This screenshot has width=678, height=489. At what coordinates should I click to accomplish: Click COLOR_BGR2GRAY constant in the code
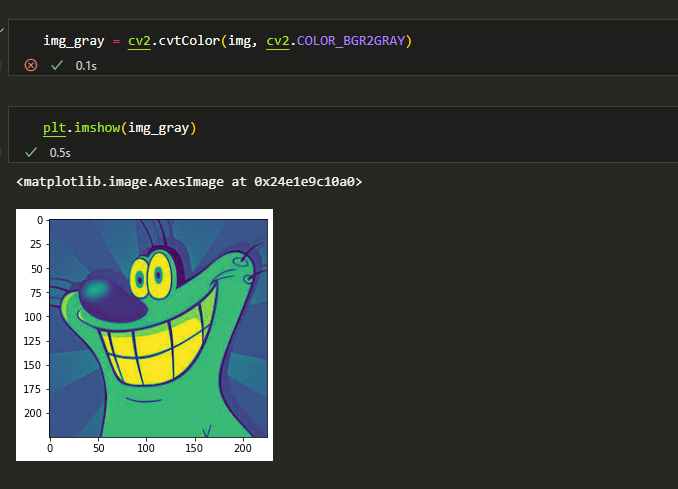[x=351, y=41]
